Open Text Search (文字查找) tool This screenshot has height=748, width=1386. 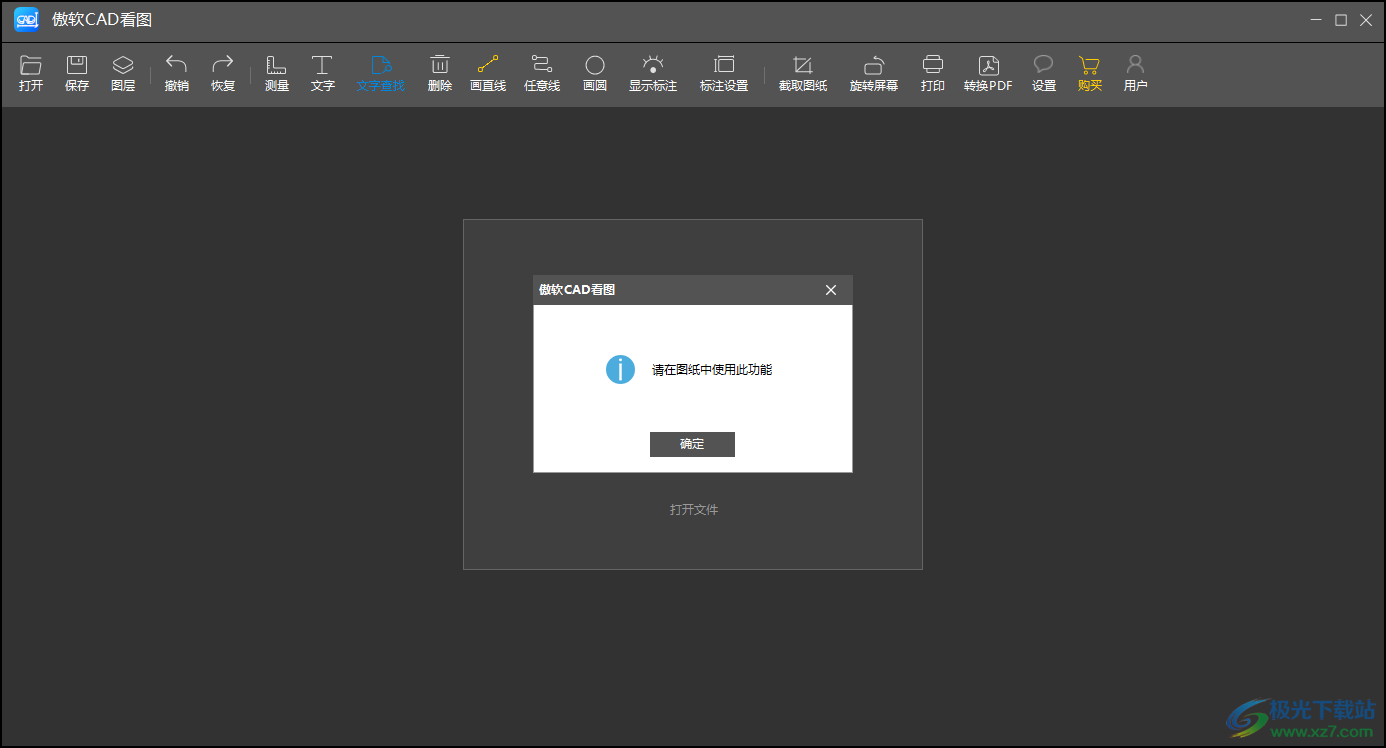[x=381, y=66]
